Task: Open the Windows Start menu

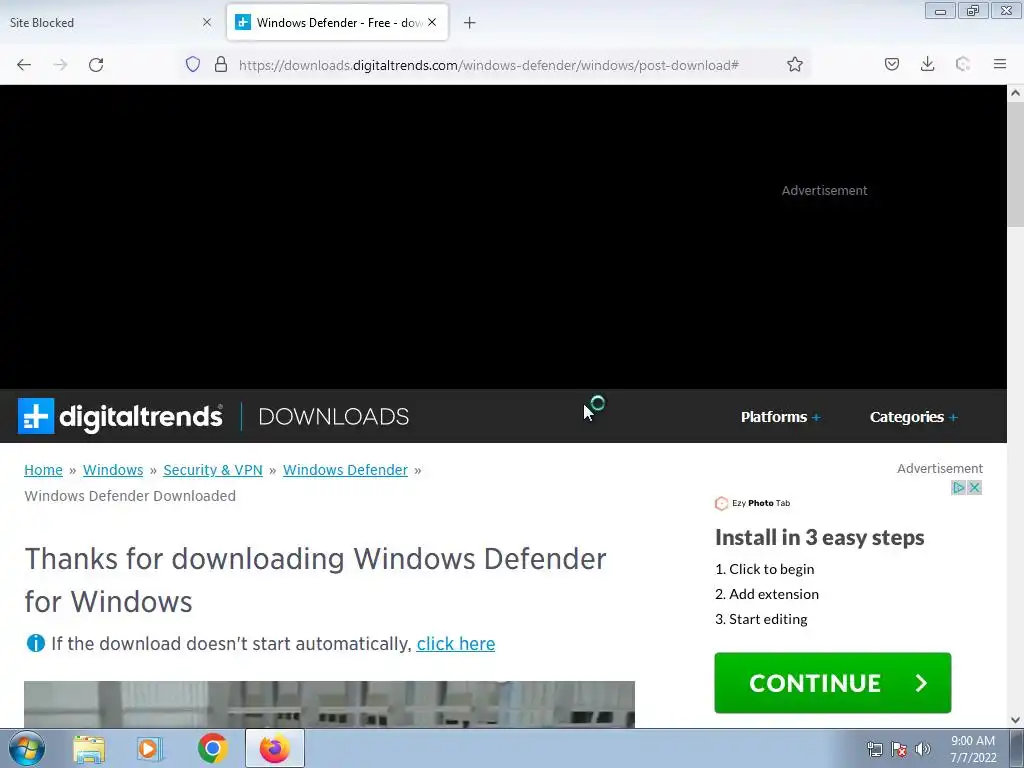Action: (x=27, y=748)
